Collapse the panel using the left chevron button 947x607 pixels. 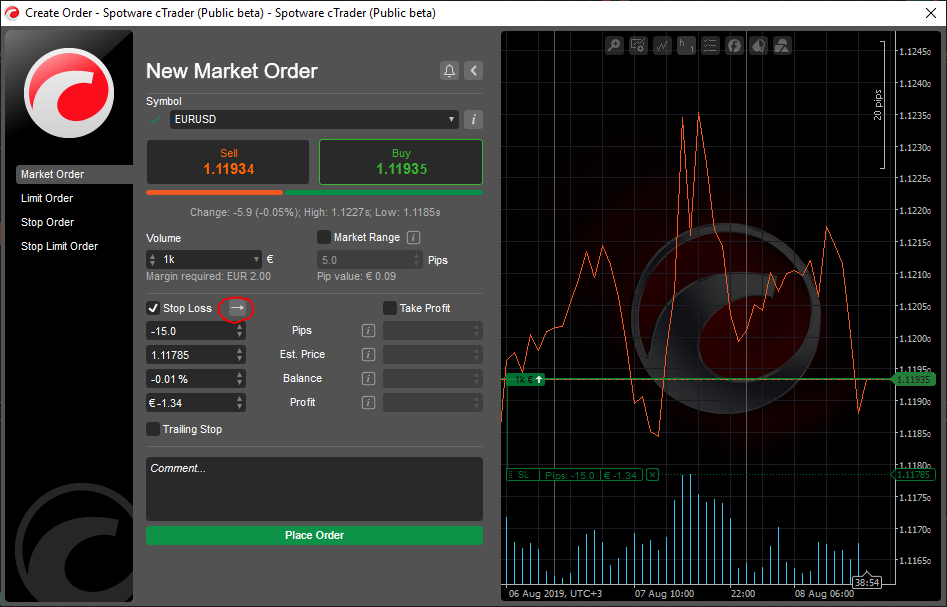474,71
